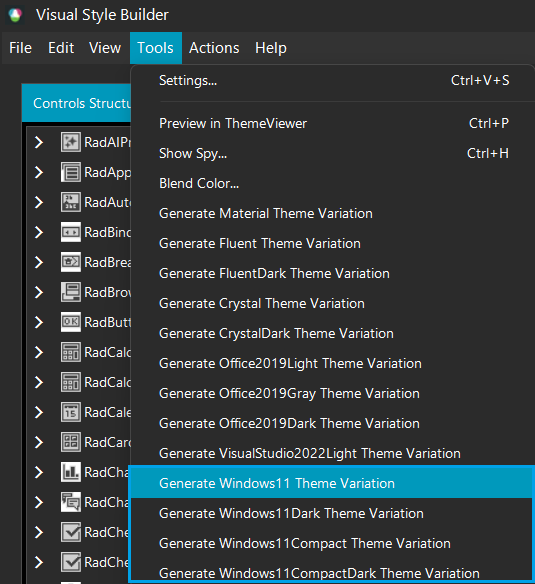
Task: Expand the RadButt tree node
Action: (x=39, y=322)
